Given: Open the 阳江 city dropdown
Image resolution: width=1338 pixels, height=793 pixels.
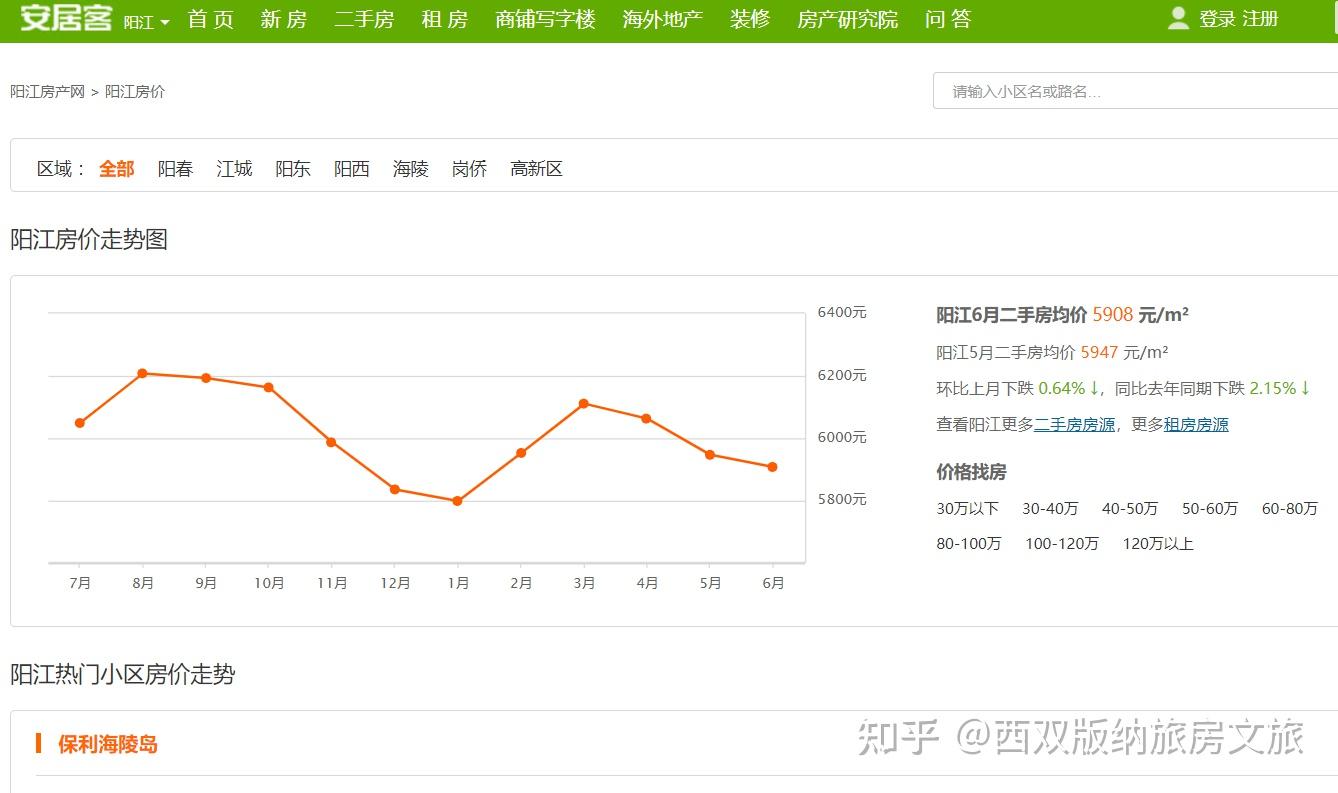Looking at the screenshot, I should (x=146, y=21).
